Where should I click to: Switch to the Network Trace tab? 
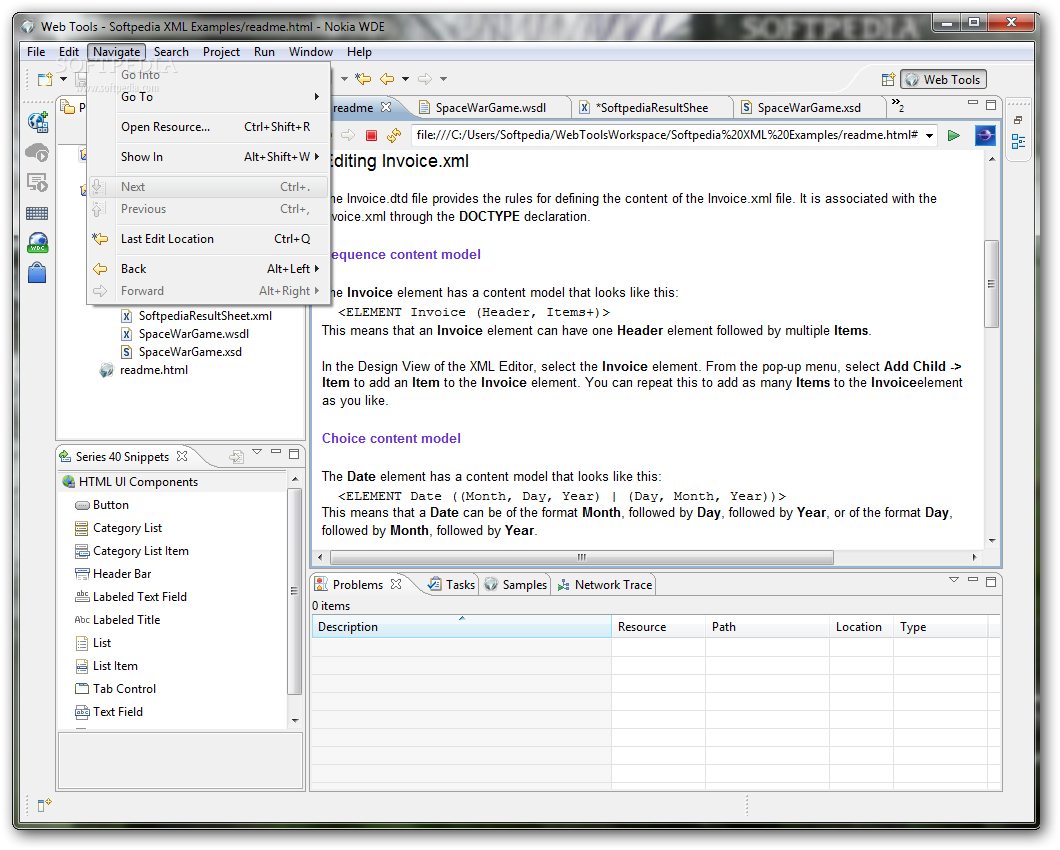click(604, 585)
